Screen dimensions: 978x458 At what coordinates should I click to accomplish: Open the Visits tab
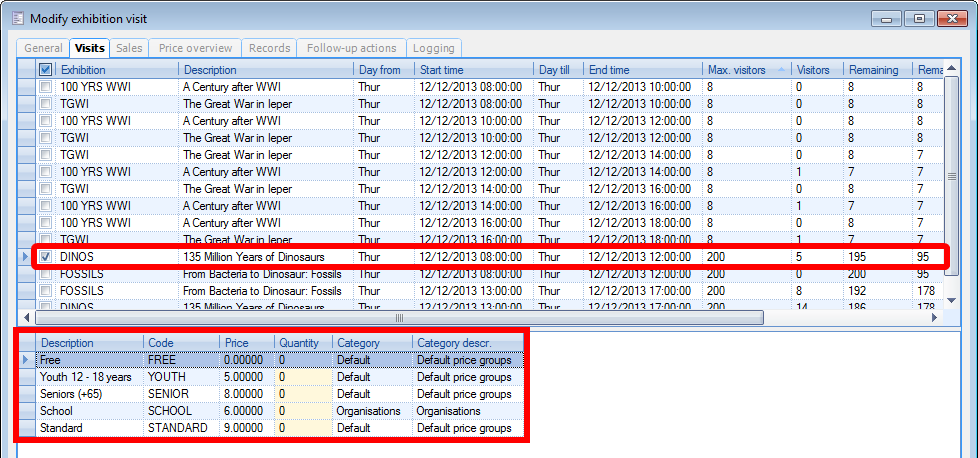coord(90,48)
